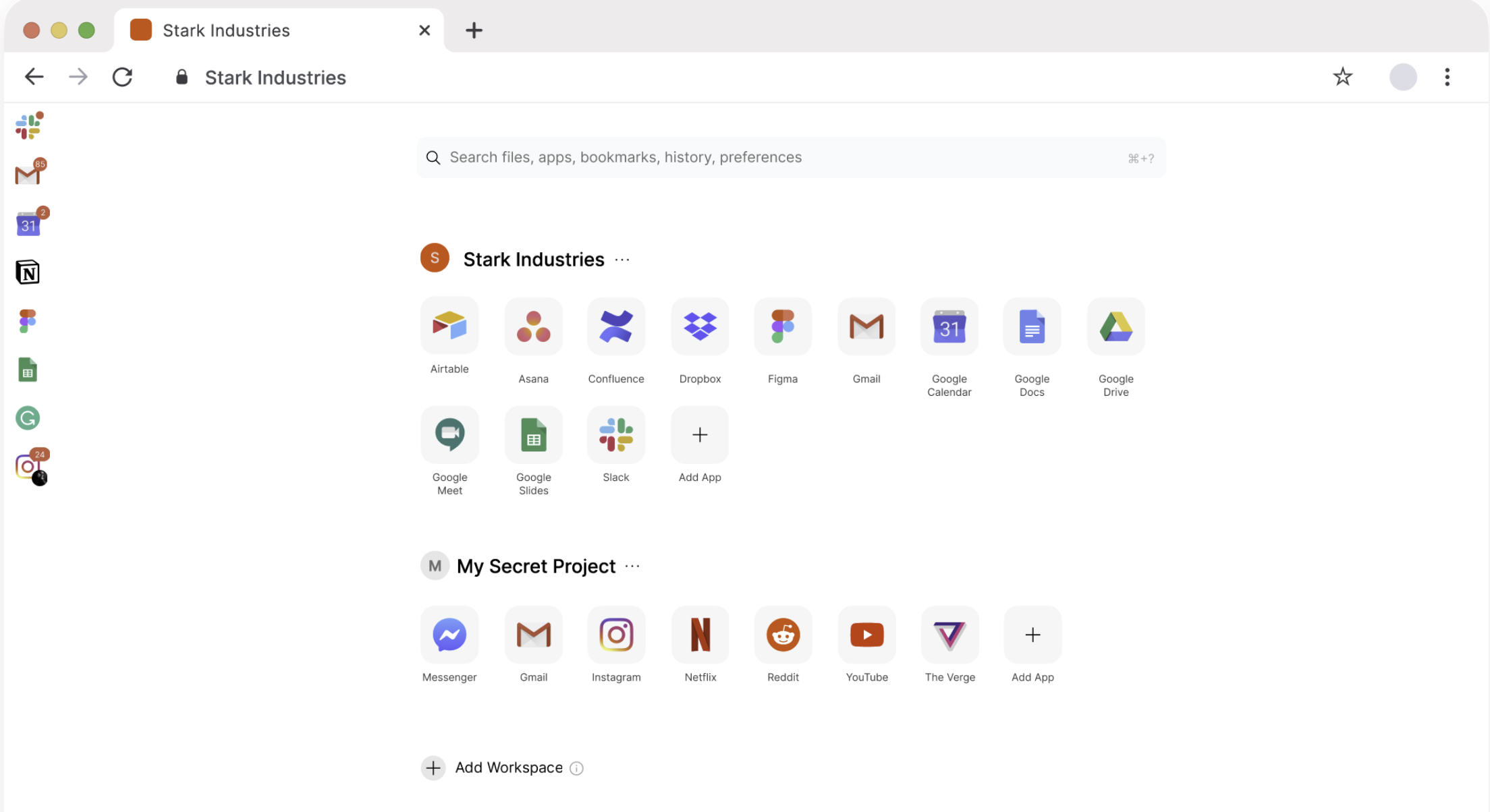
Task: Focus the search files and apps field
Action: coord(791,158)
